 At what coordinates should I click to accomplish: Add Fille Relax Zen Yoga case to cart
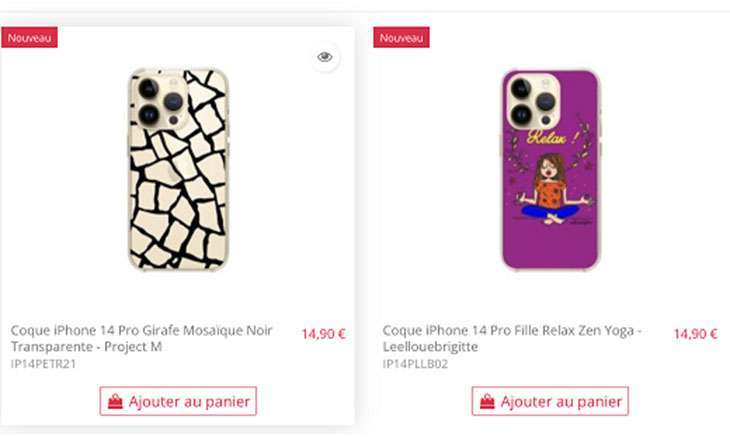550,401
